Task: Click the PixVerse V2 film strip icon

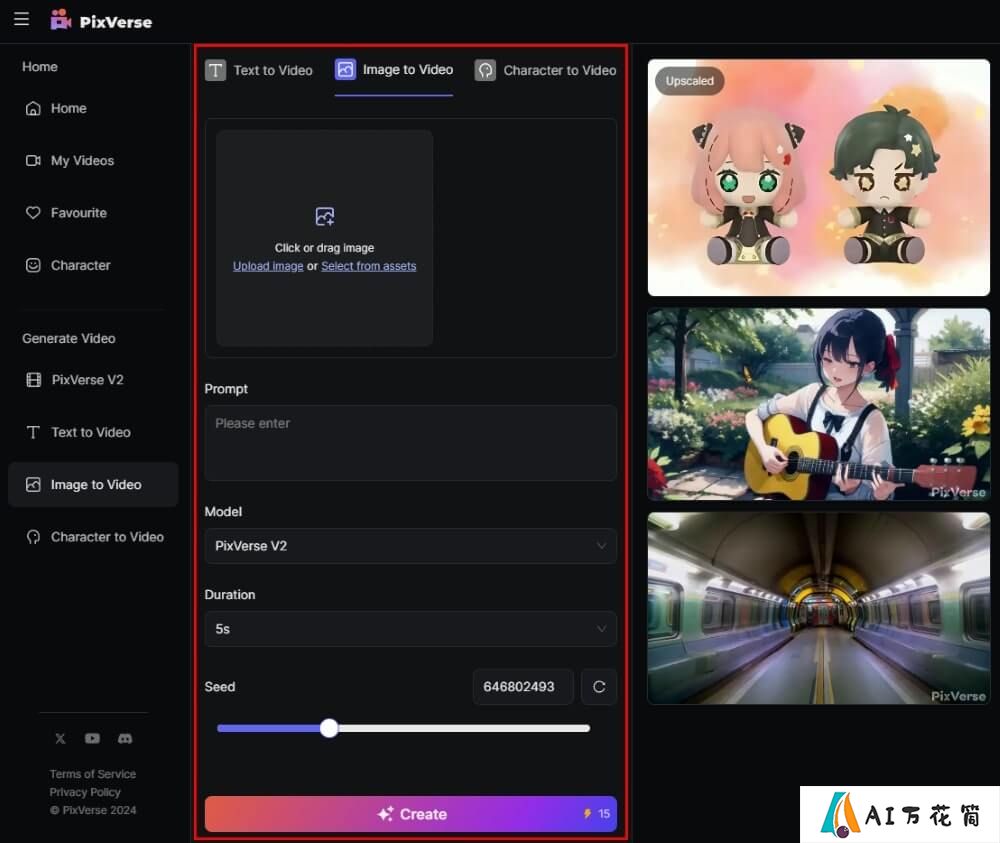Action: [33, 380]
